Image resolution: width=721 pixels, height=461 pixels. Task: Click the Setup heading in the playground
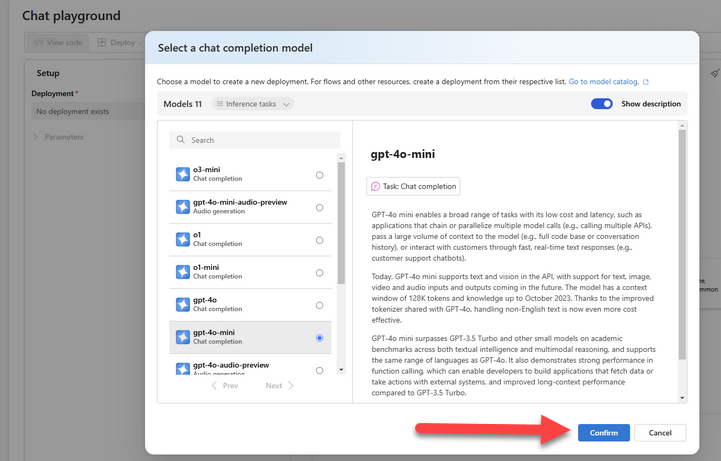tap(48, 73)
